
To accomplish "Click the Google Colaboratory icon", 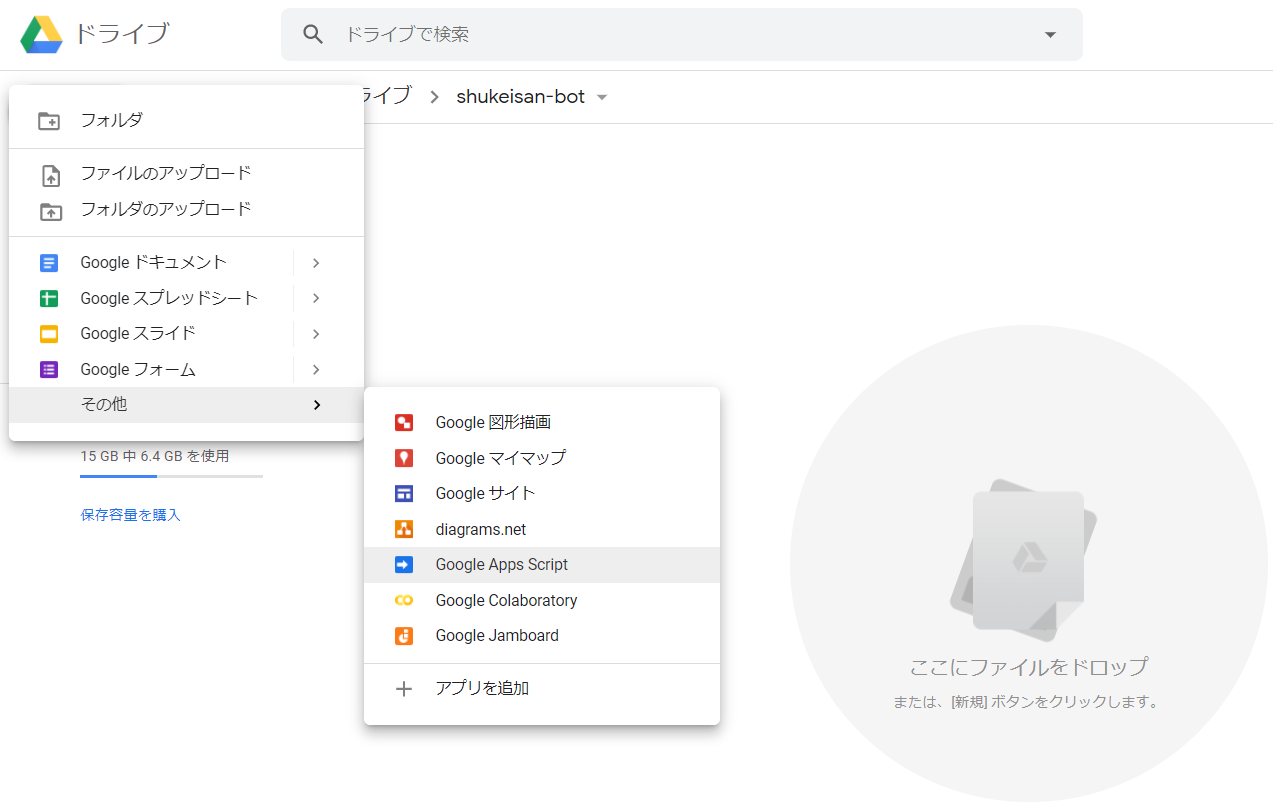I will 404,601.
